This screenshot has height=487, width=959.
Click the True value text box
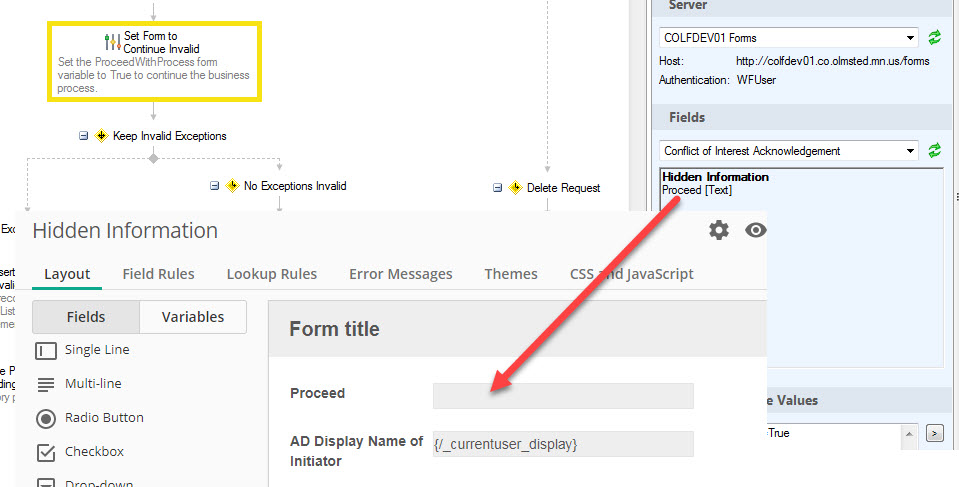tap(835, 436)
